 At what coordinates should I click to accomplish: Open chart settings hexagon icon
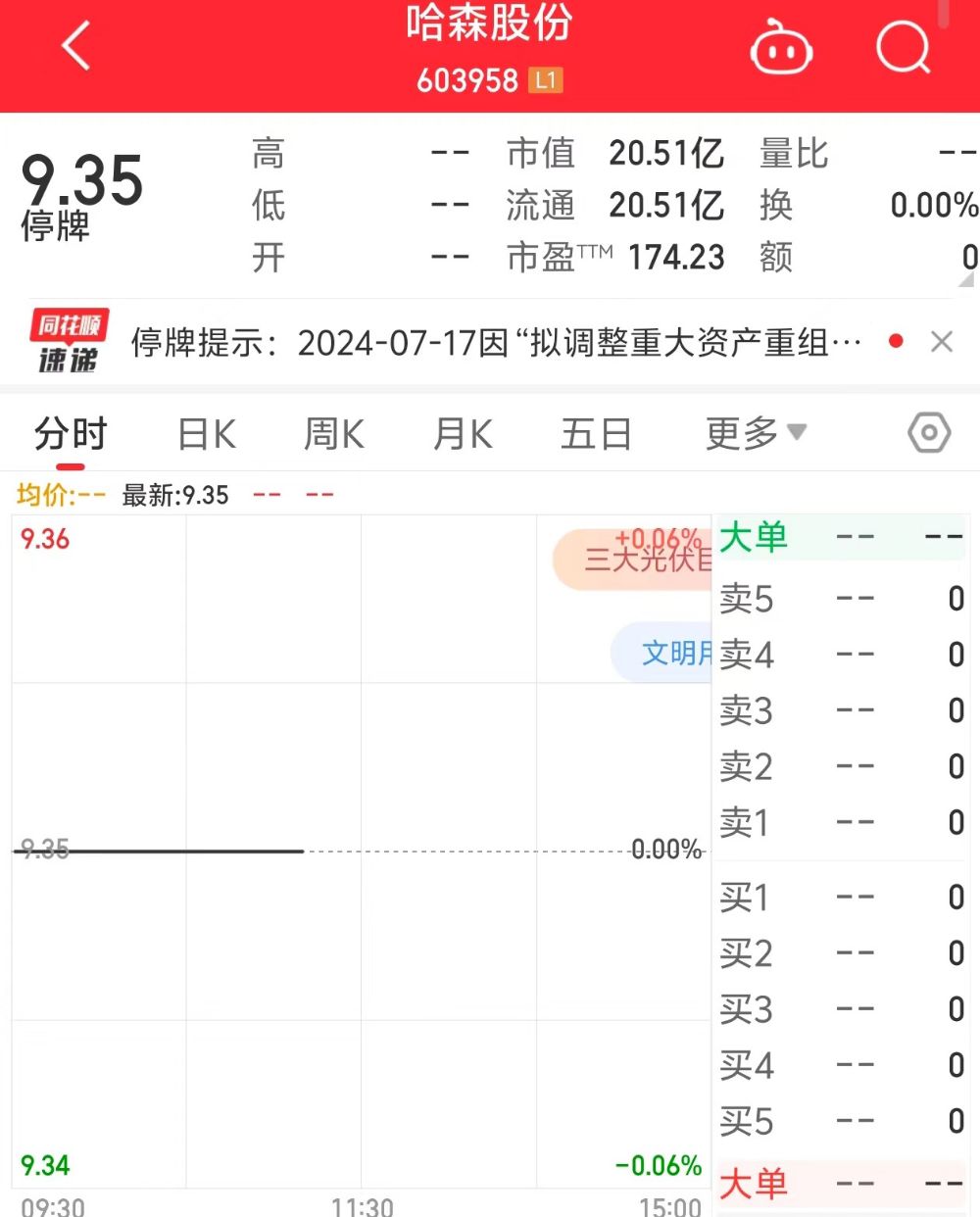tap(928, 432)
